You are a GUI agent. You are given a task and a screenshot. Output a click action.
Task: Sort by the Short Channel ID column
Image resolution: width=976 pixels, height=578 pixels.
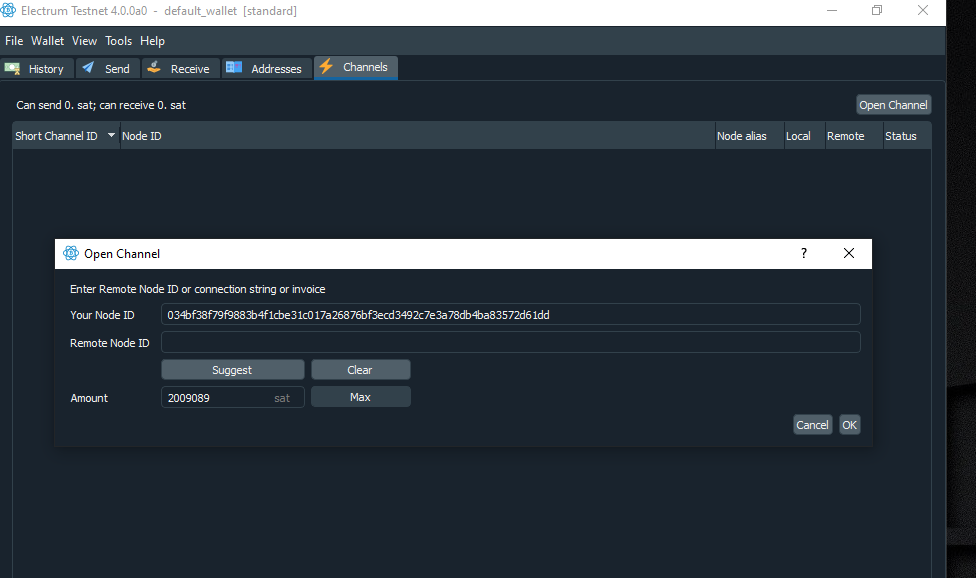(65, 136)
